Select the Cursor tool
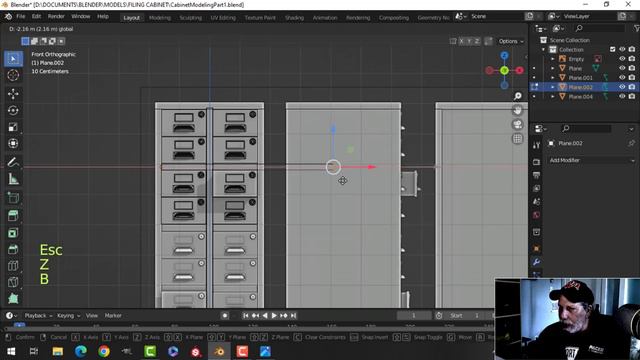The height and width of the screenshot is (360, 640). tap(13, 76)
